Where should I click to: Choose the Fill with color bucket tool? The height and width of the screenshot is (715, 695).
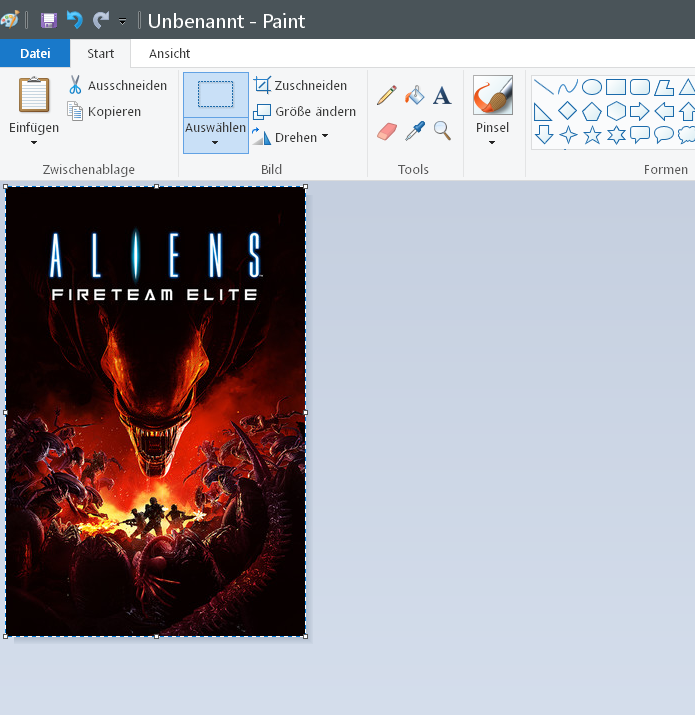414,96
